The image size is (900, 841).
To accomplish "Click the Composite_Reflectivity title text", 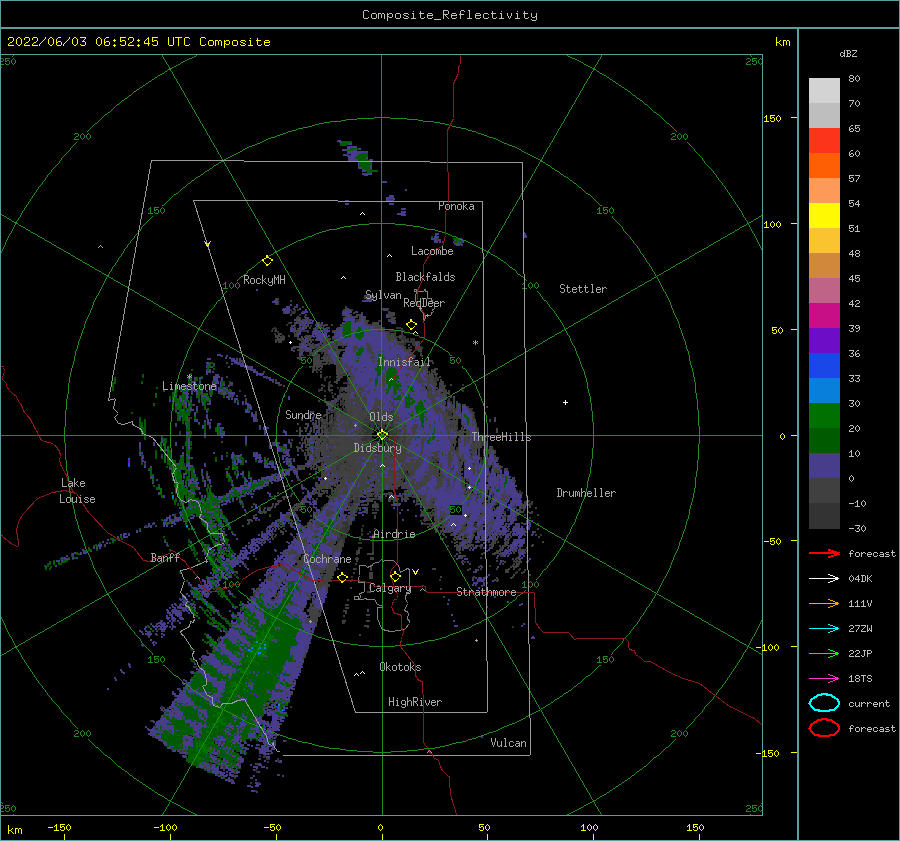I will (449, 15).
